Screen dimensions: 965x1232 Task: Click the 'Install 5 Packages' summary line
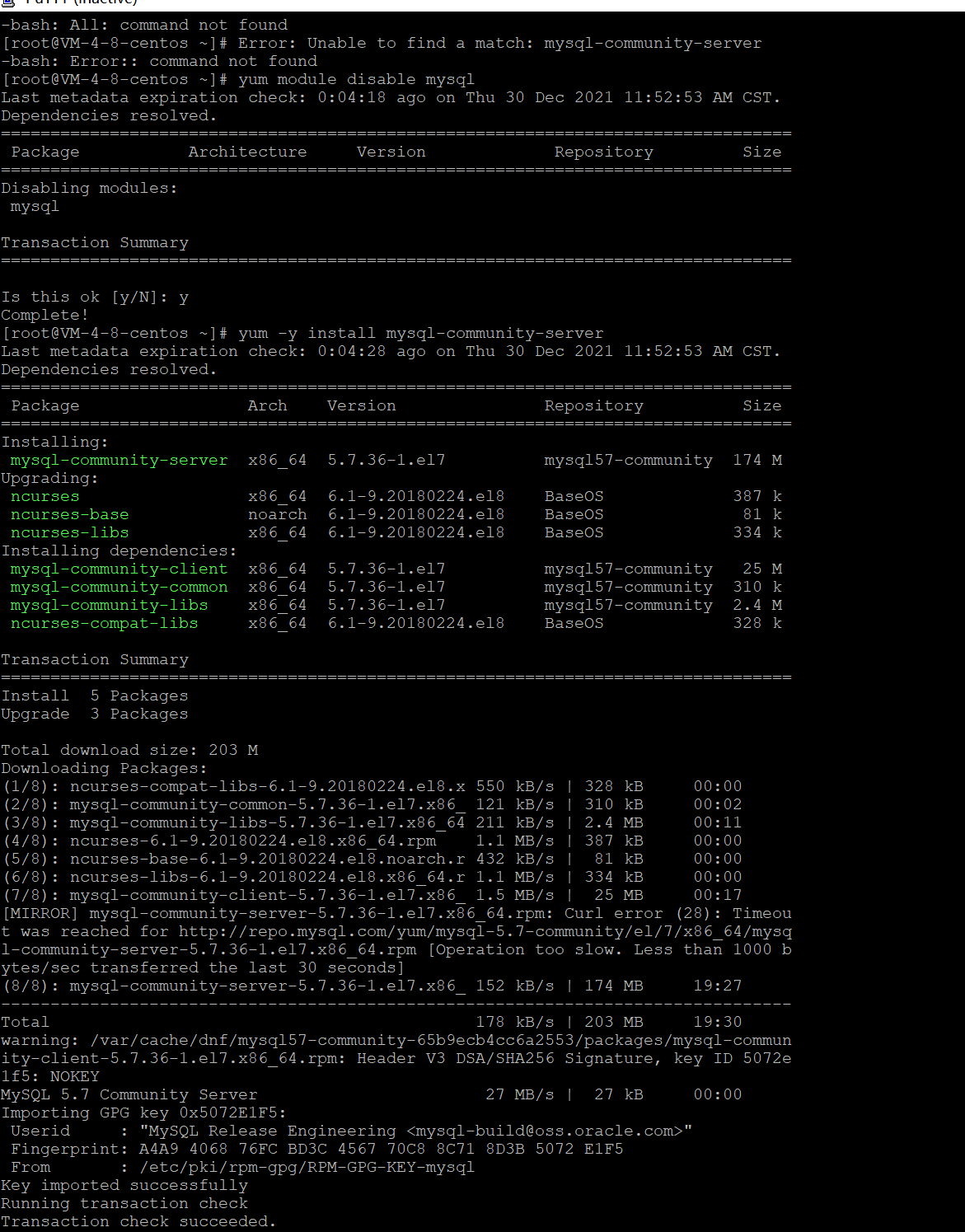pyautogui.click(x=94, y=696)
